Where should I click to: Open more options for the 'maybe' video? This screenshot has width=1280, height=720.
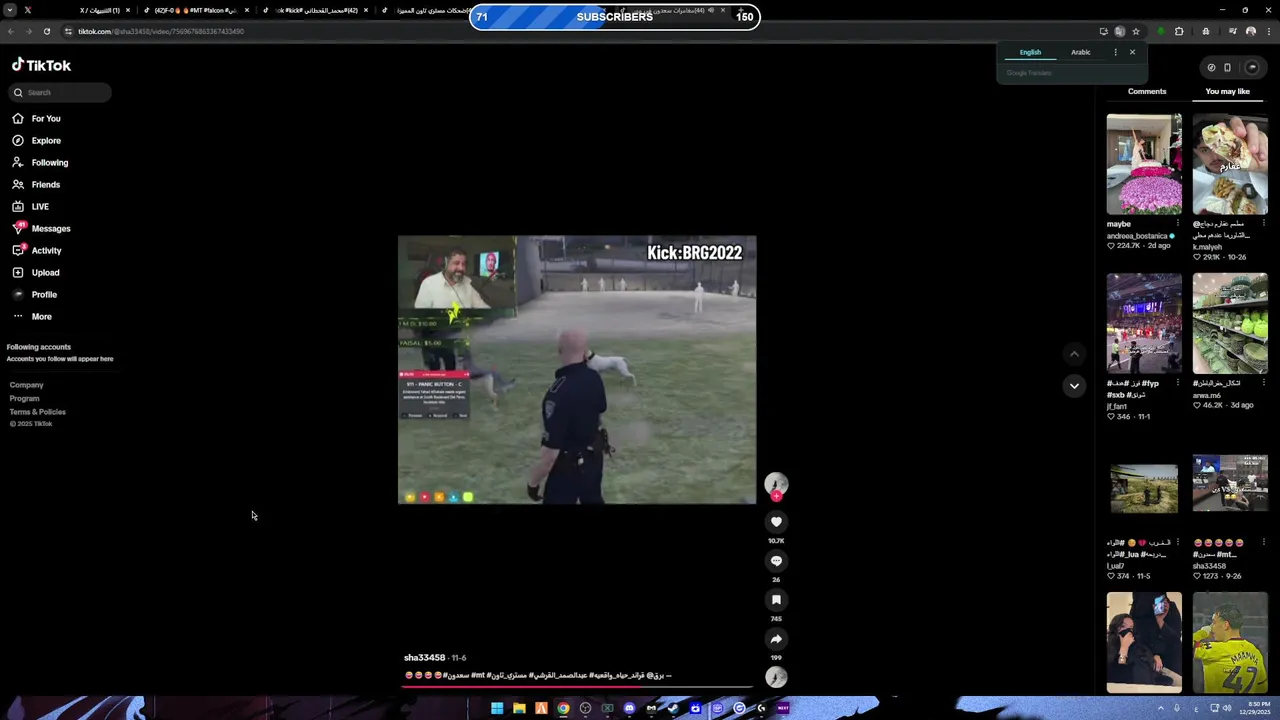point(1178,224)
